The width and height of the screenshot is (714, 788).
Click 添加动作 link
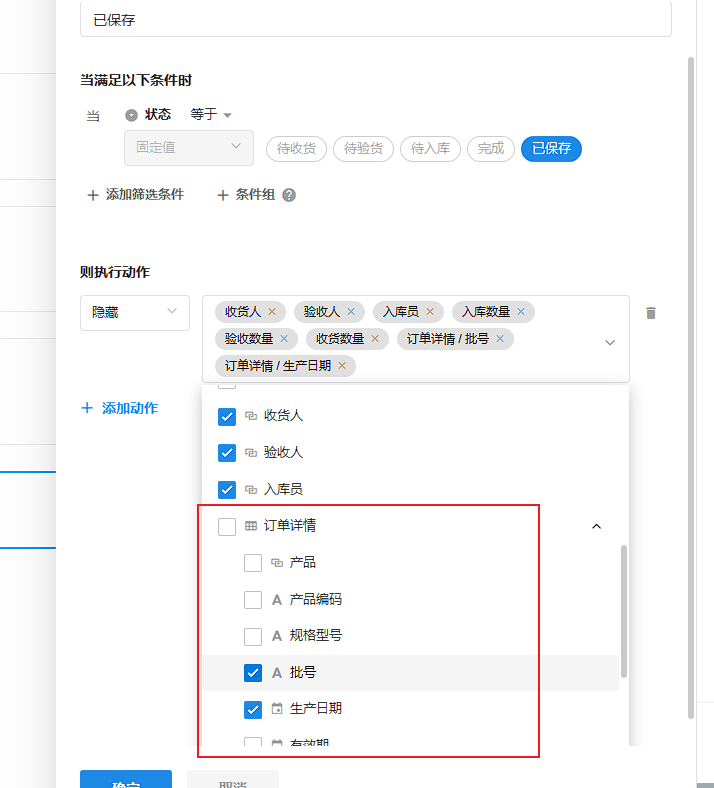[x=120, y=408]
